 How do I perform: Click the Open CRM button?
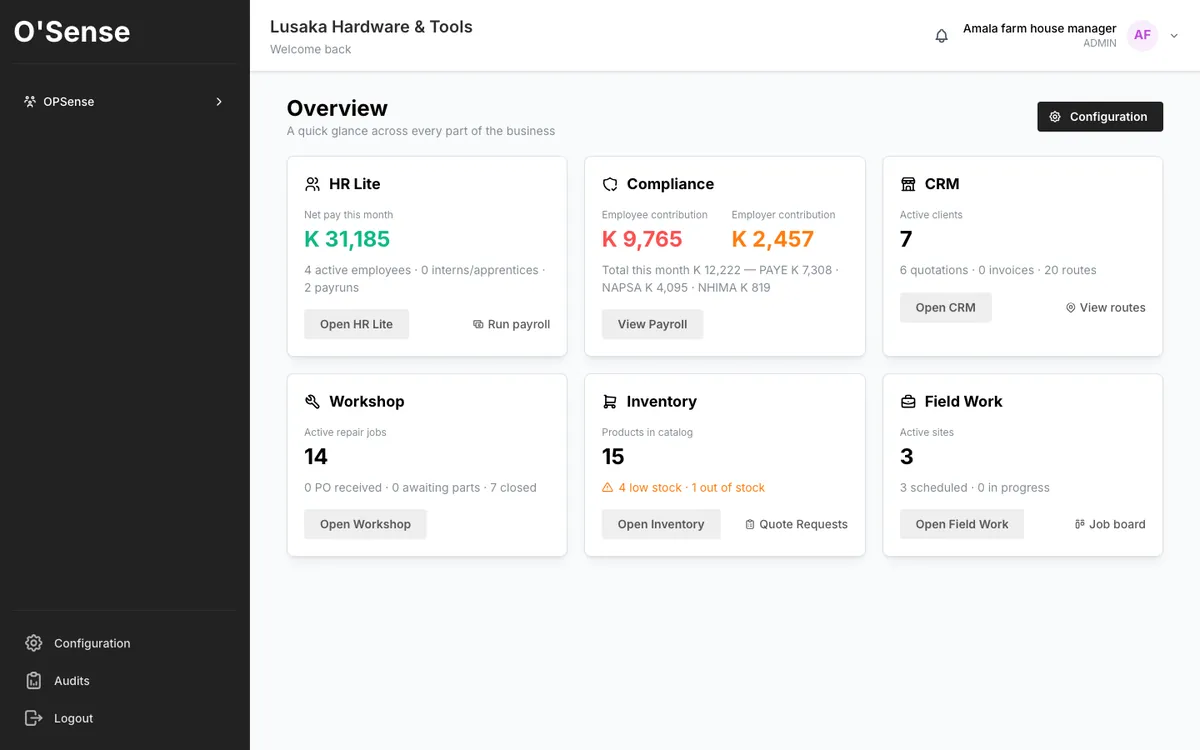pyautogui.click(x=945, y=307)
